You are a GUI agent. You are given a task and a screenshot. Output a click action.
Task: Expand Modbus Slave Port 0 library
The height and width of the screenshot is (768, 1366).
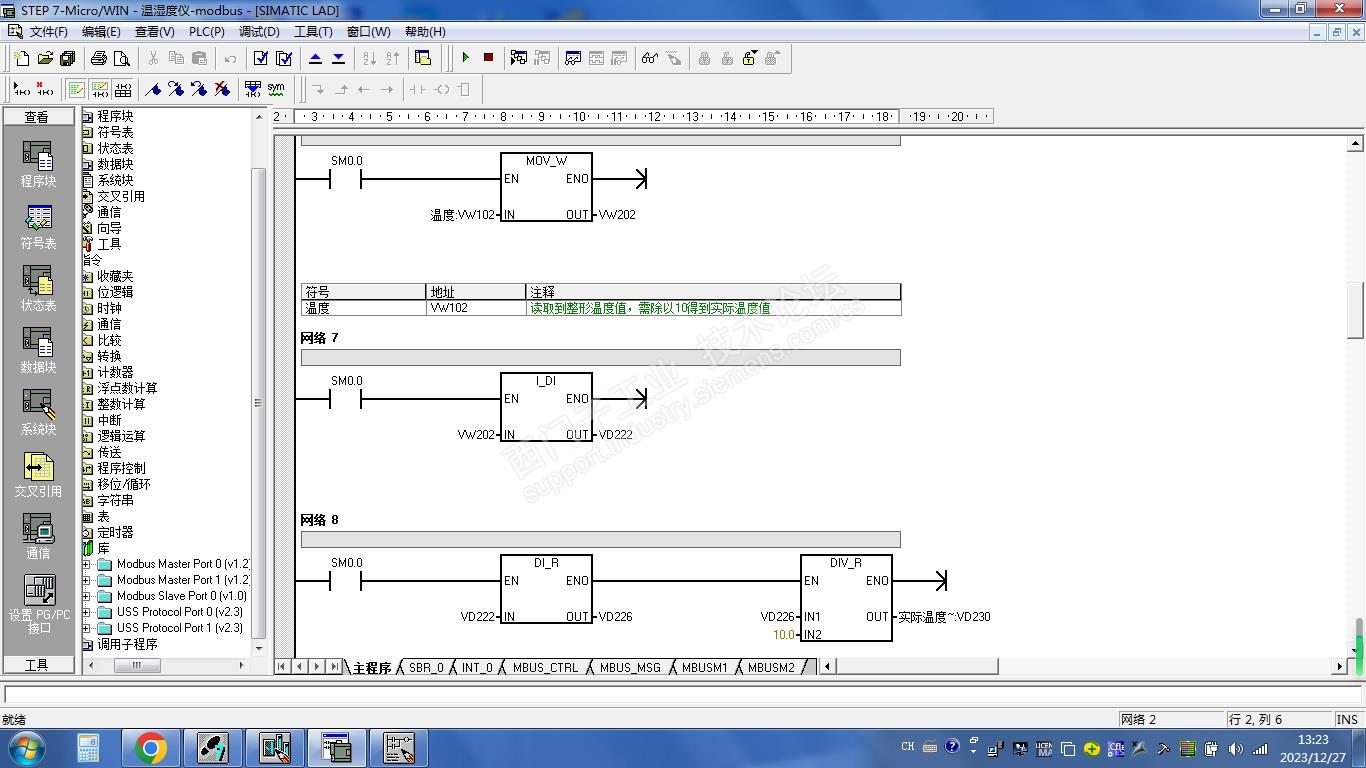(x=87, y=596)
